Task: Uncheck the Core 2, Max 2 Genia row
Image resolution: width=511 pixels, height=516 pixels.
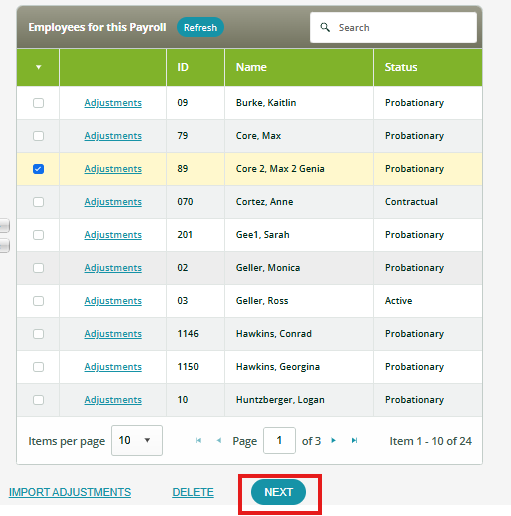Action: 38,169
